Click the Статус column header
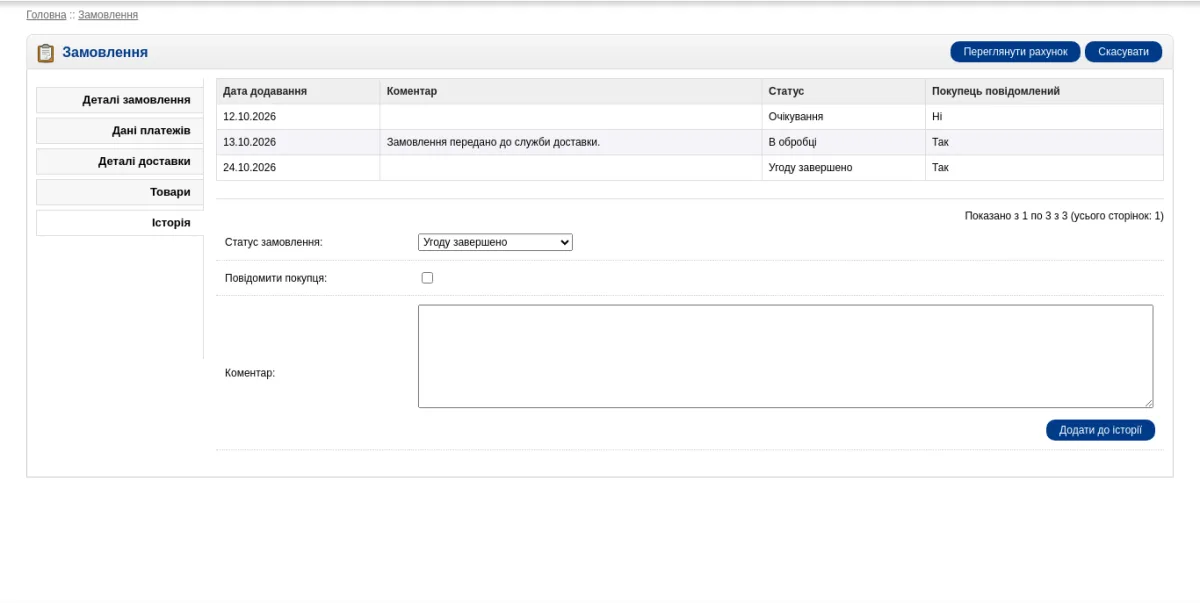Viewport: 1200px width, 603px height. pyautogui.click(x=843, y=91)
